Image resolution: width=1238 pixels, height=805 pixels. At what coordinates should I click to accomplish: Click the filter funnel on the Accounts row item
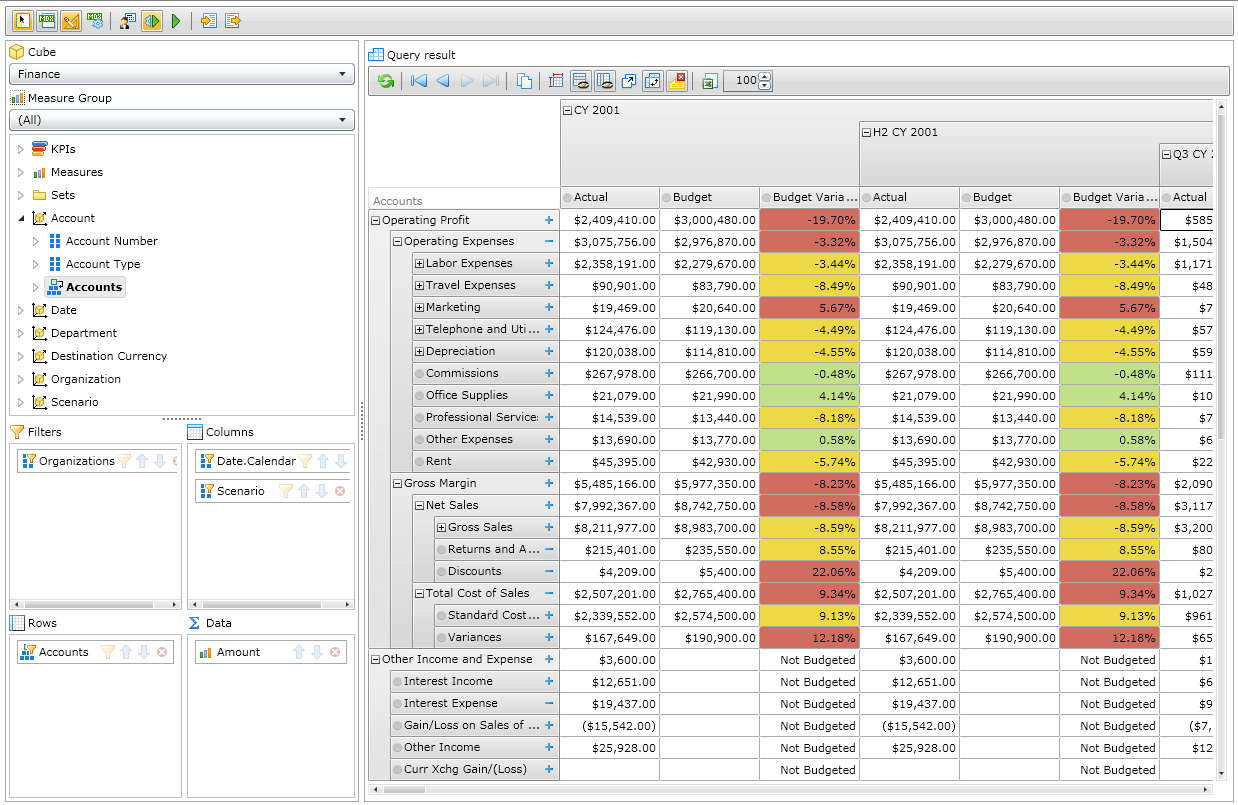coord(108,652)
